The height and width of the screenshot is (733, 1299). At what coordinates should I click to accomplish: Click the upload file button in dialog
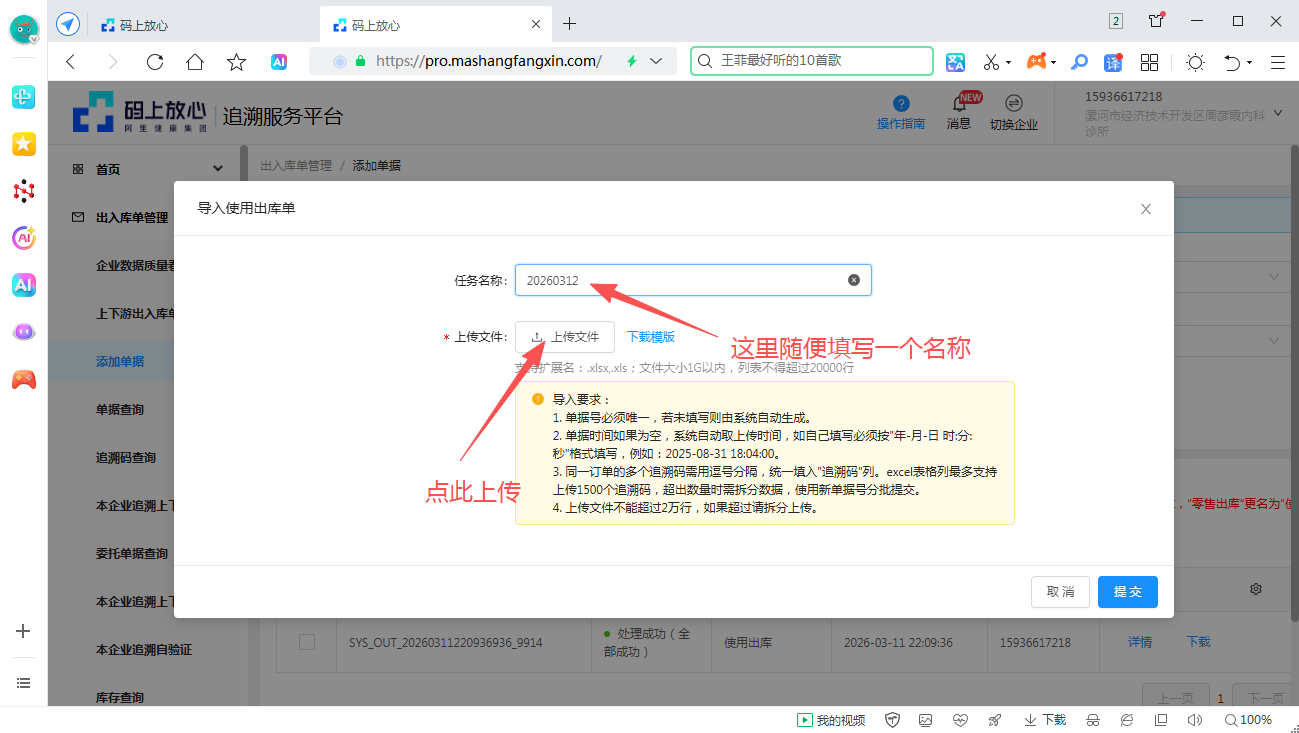pos(565,337)
